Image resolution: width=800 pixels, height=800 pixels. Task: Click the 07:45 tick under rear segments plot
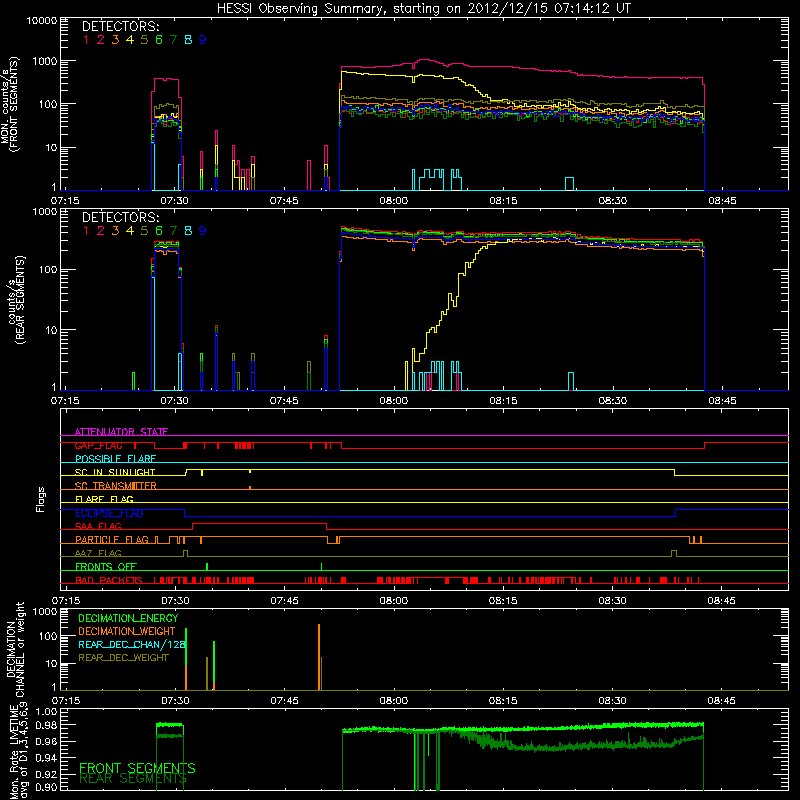tap(284, 401)
